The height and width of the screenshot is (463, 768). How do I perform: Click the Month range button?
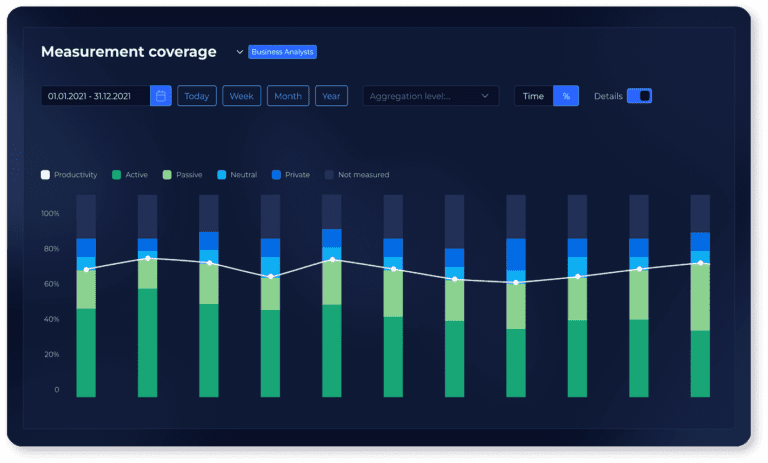coord(288,96)
